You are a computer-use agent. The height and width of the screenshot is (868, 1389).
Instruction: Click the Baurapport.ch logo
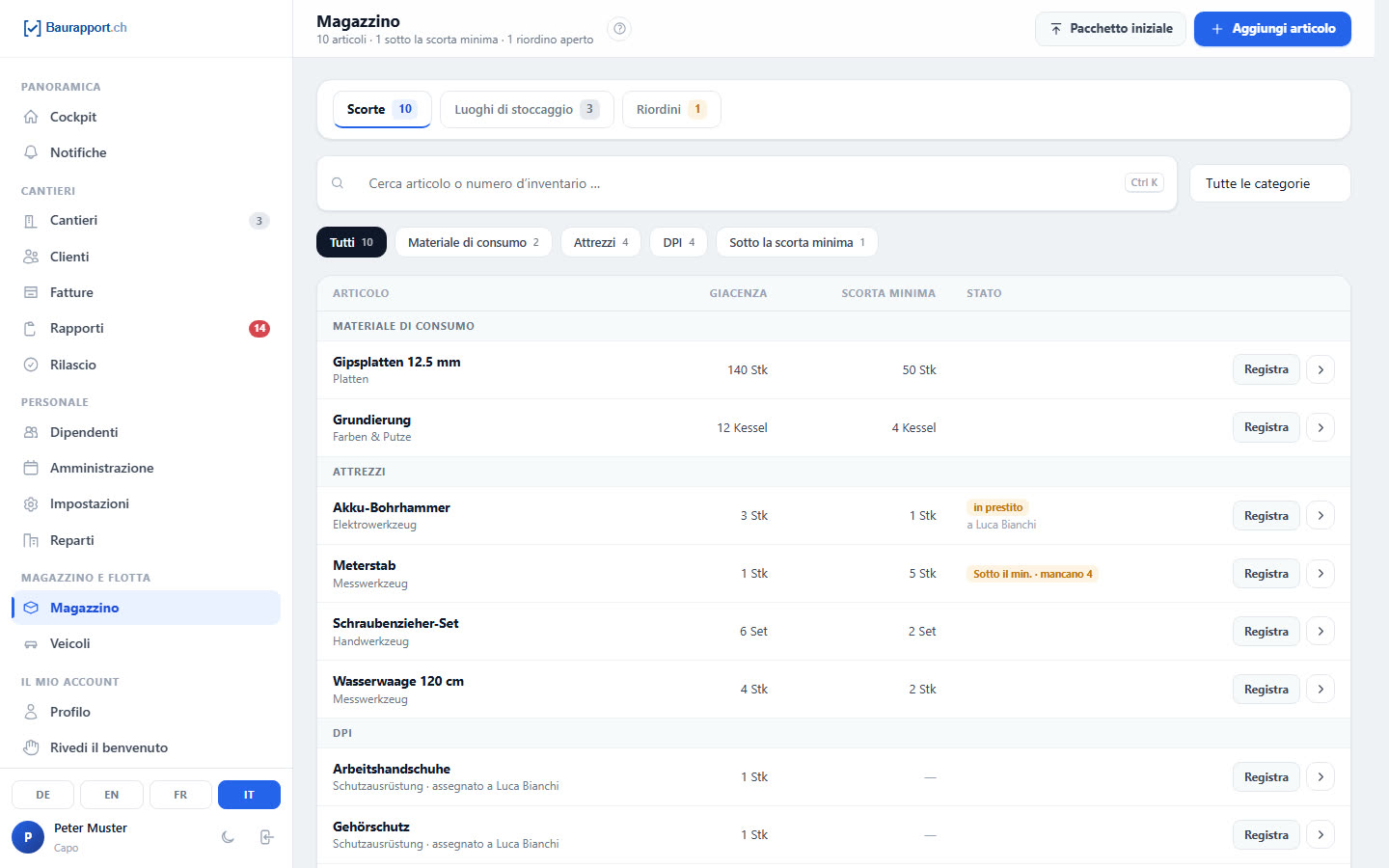pyautogui.click(x=75, y=28)
